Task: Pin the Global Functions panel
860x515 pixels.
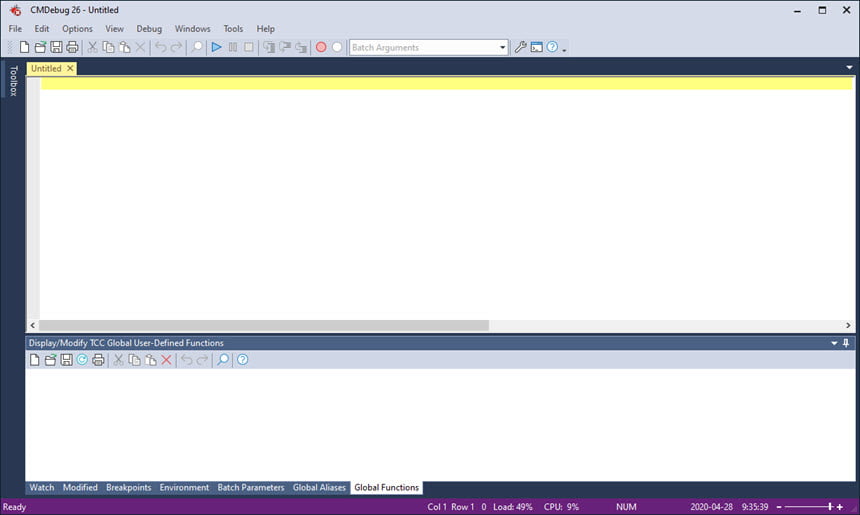Action: tap(846, 343)
